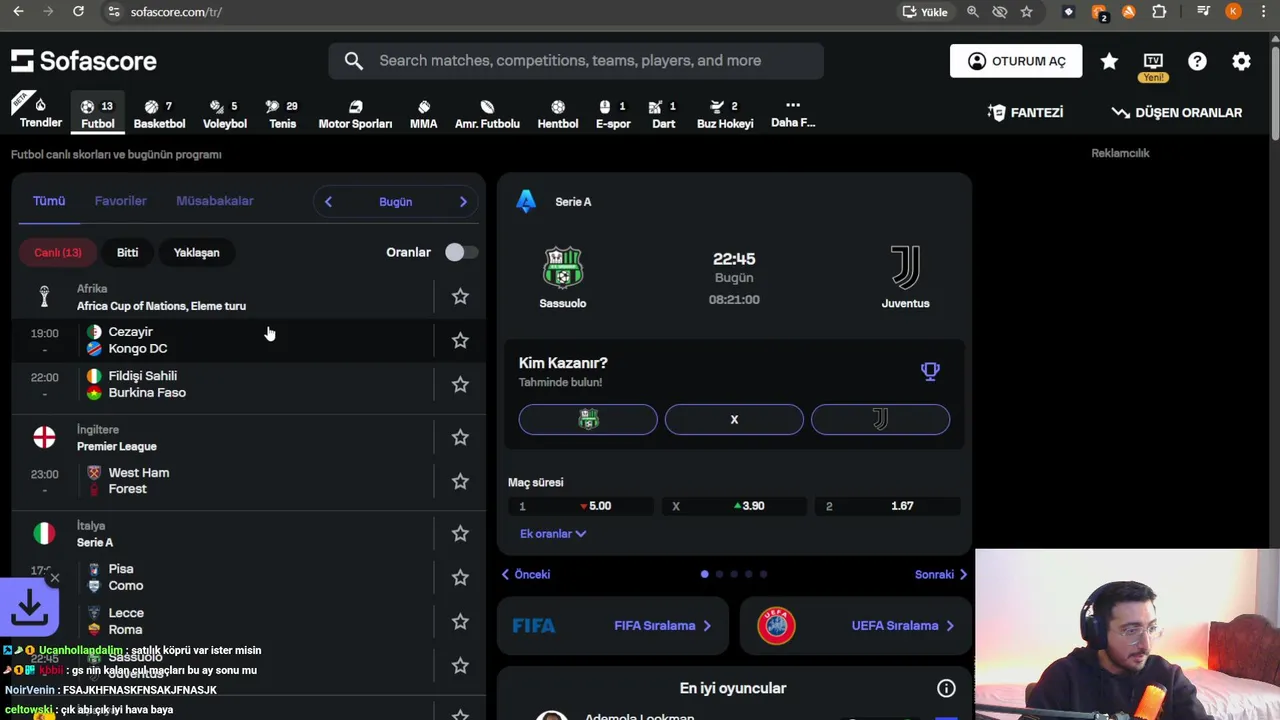Open the Dart category
Image resolution: width=1280 pixels, height=720 pixels.
tap(663, 113)
